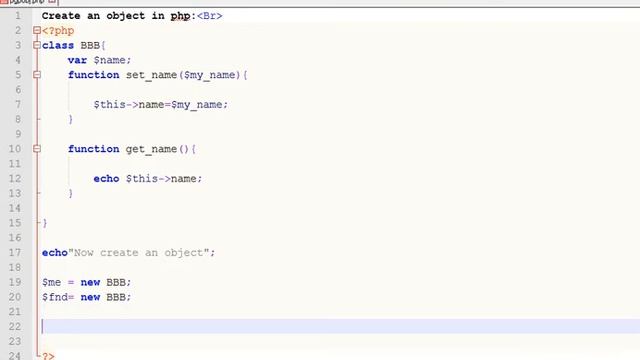Click the closing brace on line 8
Screen dimensions: 640x360
tap(71, 119)
